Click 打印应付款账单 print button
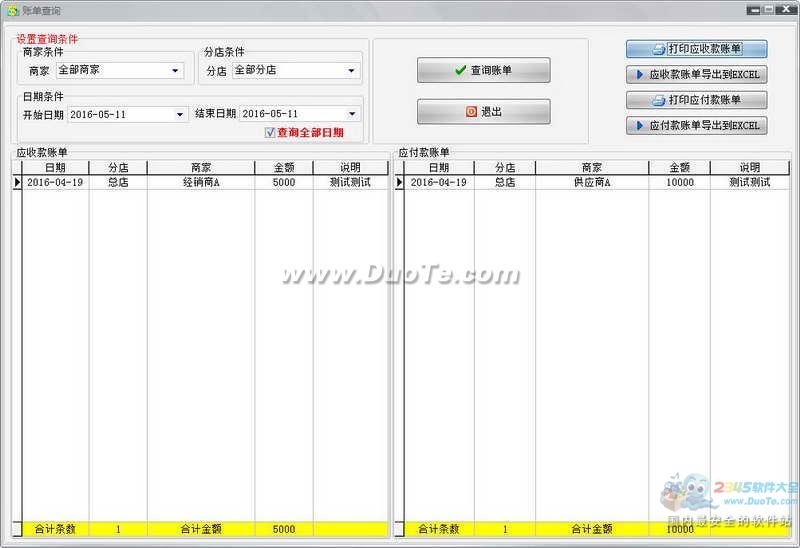800x548 pixels. 696,100
